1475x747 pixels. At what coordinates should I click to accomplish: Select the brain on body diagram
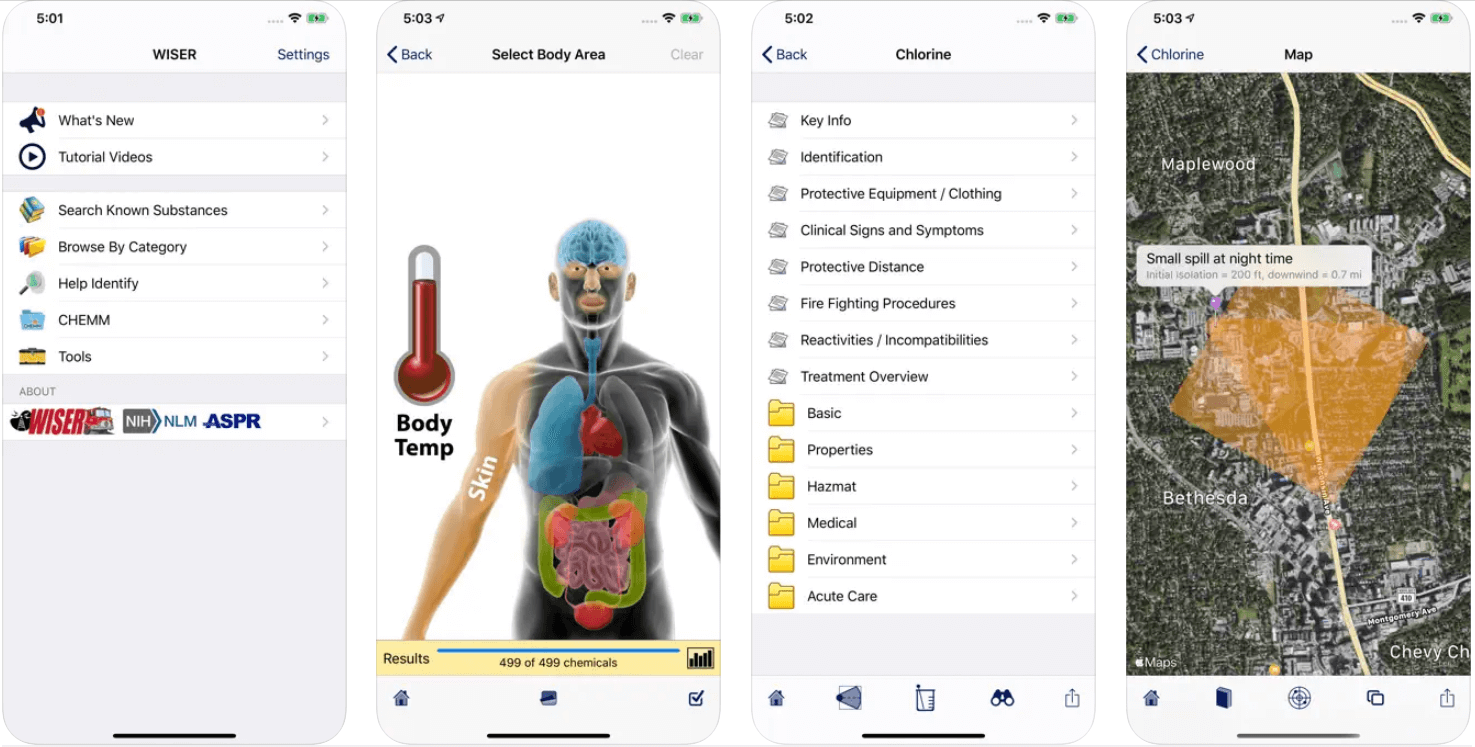592,242
